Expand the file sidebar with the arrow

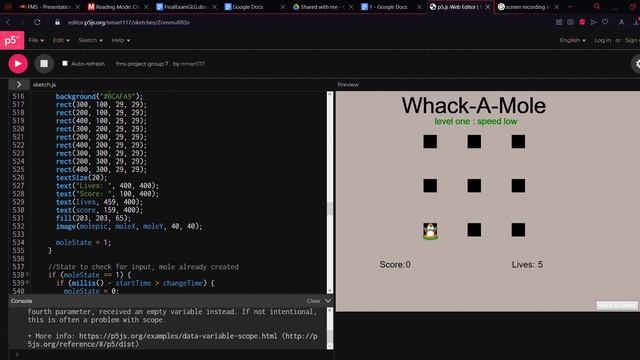[19, 84]
